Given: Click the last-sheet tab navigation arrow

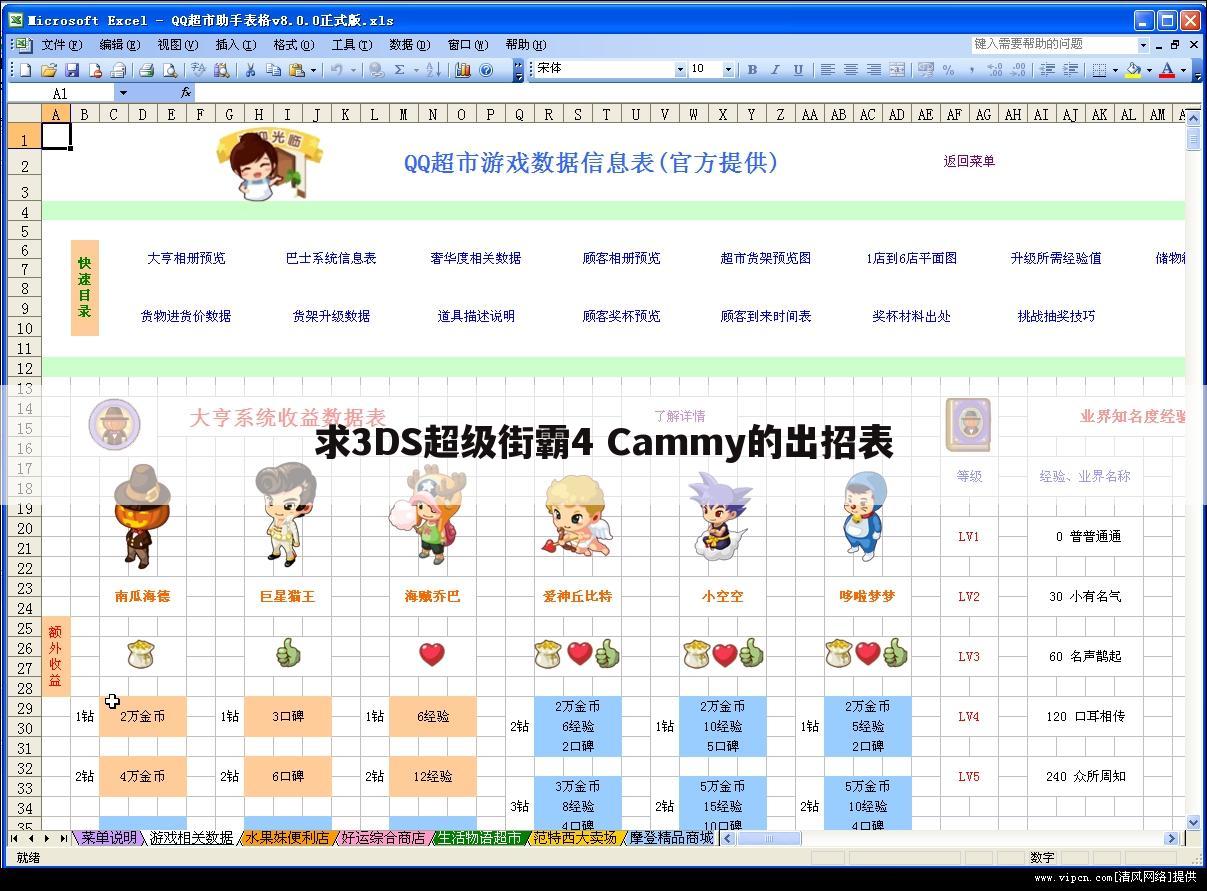Looking at the screenshot, I should (x=64, y=838).
